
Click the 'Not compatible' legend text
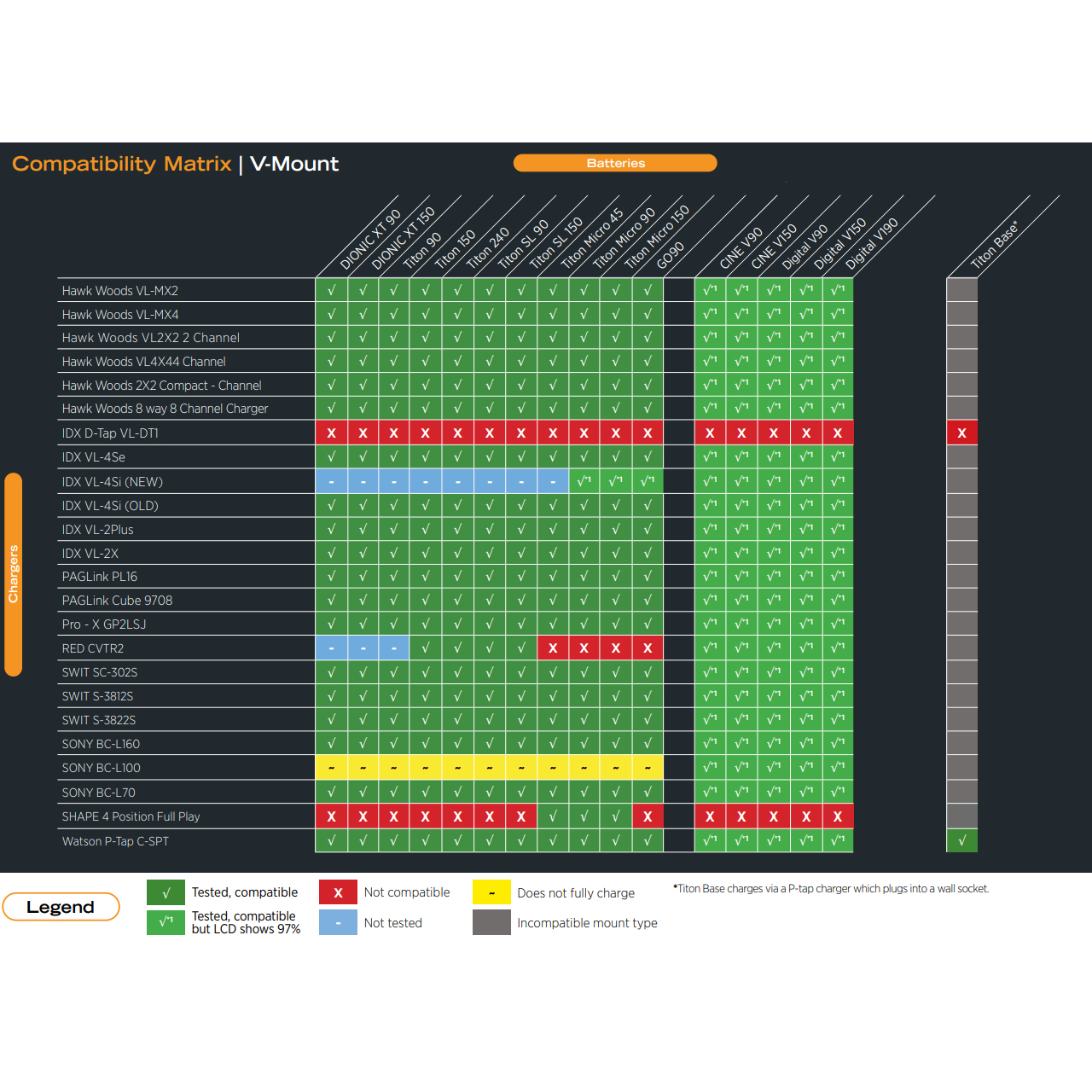pyautogui.click(x=407, y=892)
